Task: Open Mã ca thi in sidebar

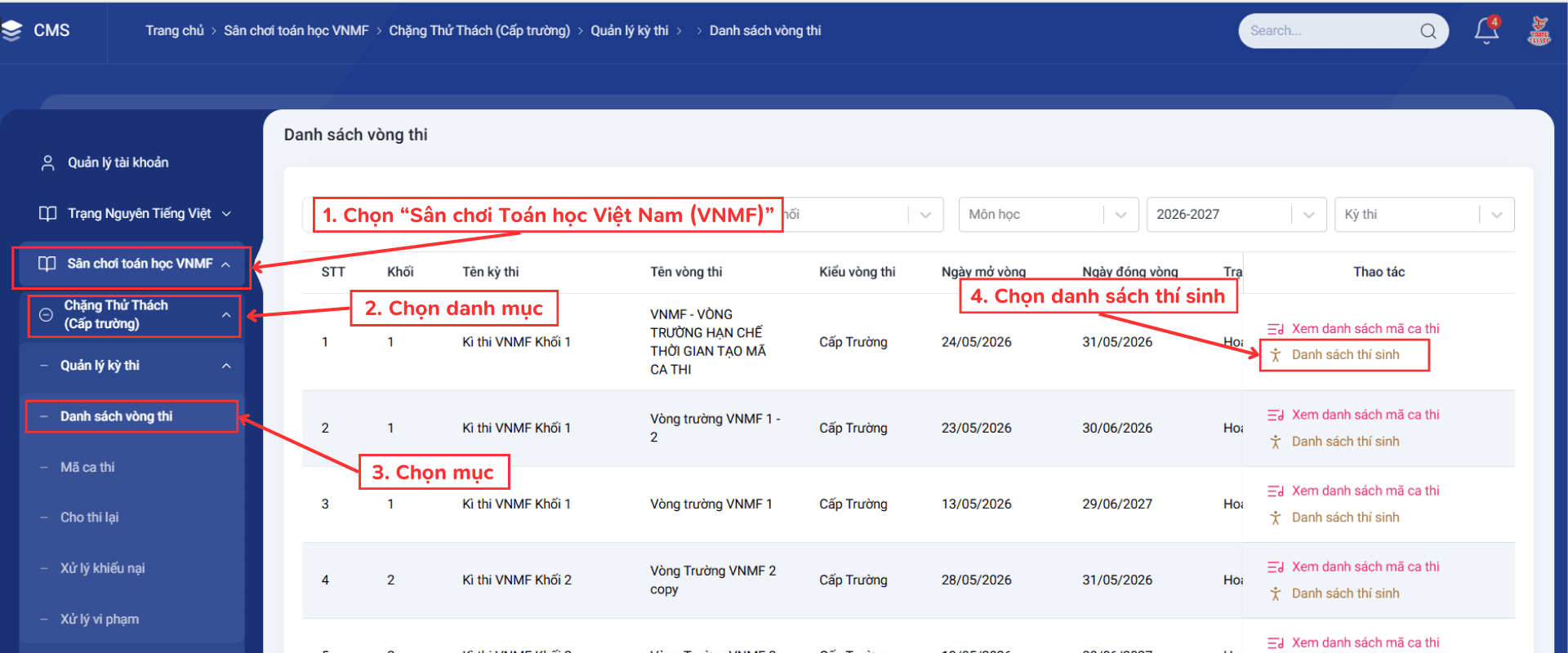Action: pyautogui.click(x=87, y=468)
